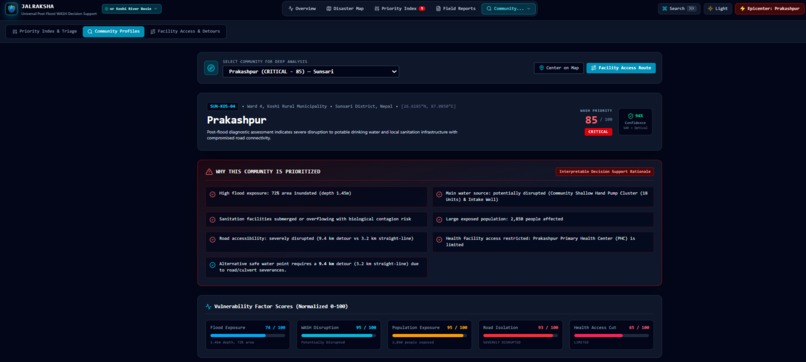Select the Community Profiles sub-tab
This screenshot has width=806, height=362.
tap(114, 31)
